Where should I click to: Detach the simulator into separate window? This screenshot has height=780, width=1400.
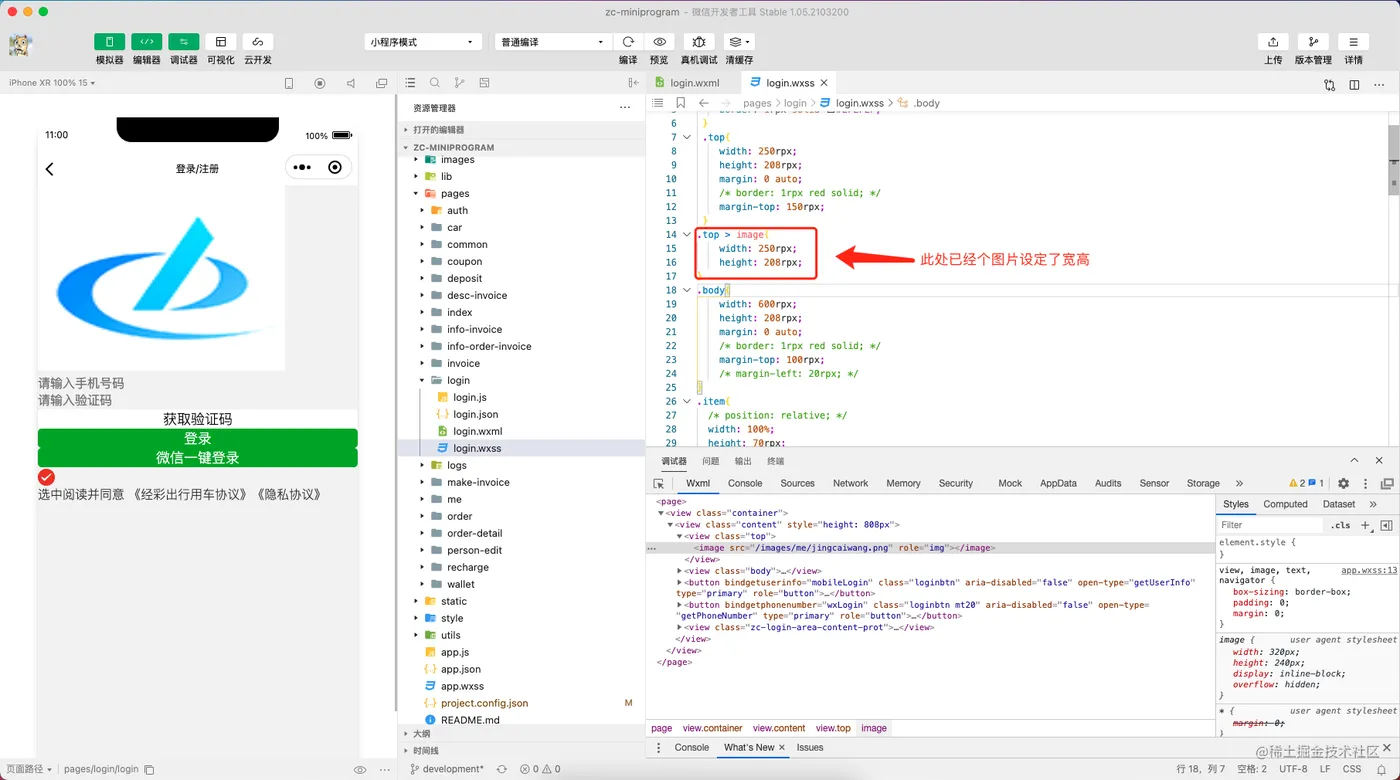[380, 84]
